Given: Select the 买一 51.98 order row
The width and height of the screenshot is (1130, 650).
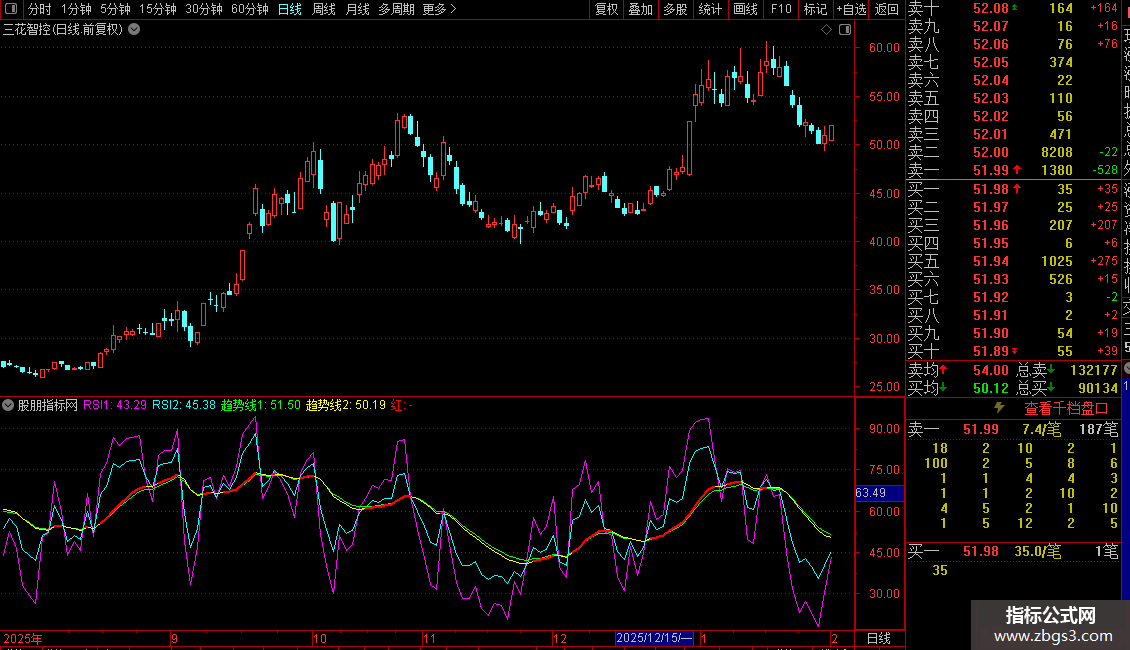Looking at the screenshot, I should coord(1014,189).
